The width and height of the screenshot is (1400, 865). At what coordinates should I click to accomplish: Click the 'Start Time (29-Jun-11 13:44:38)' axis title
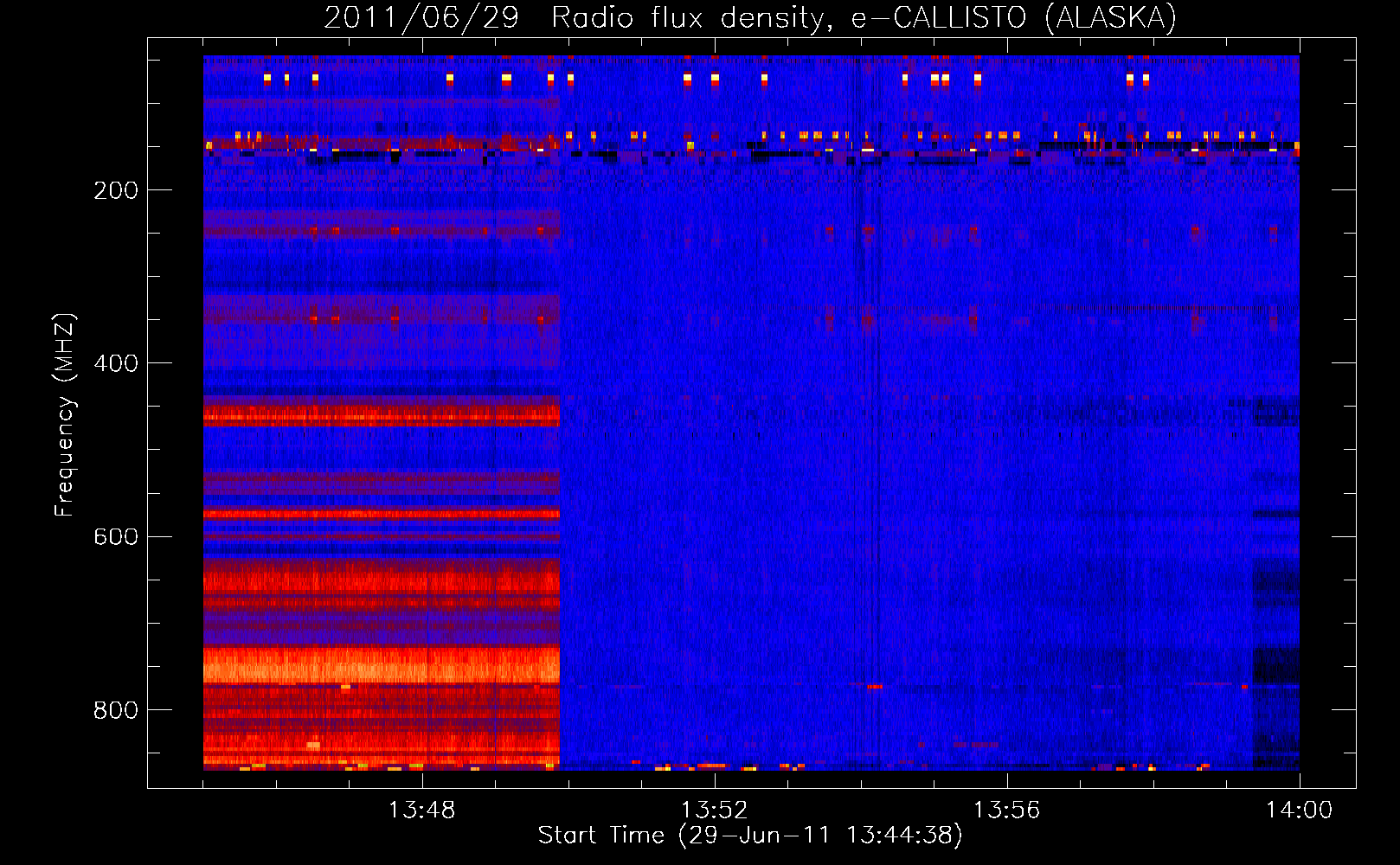(750, 836)
